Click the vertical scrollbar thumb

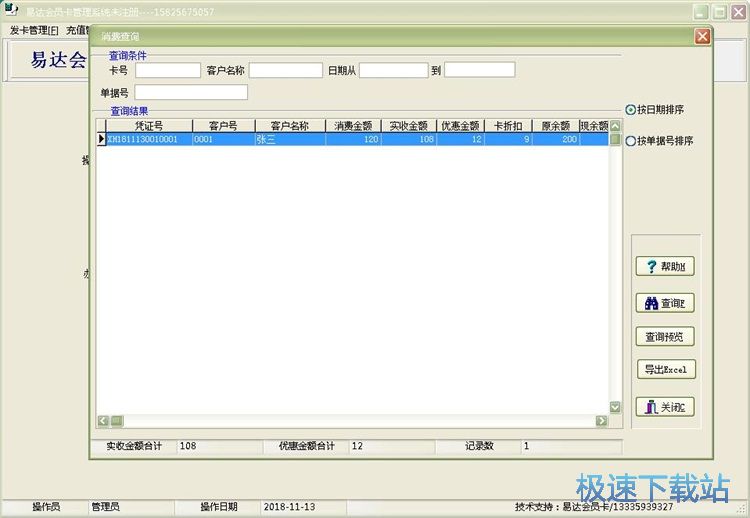coord(615,139)
